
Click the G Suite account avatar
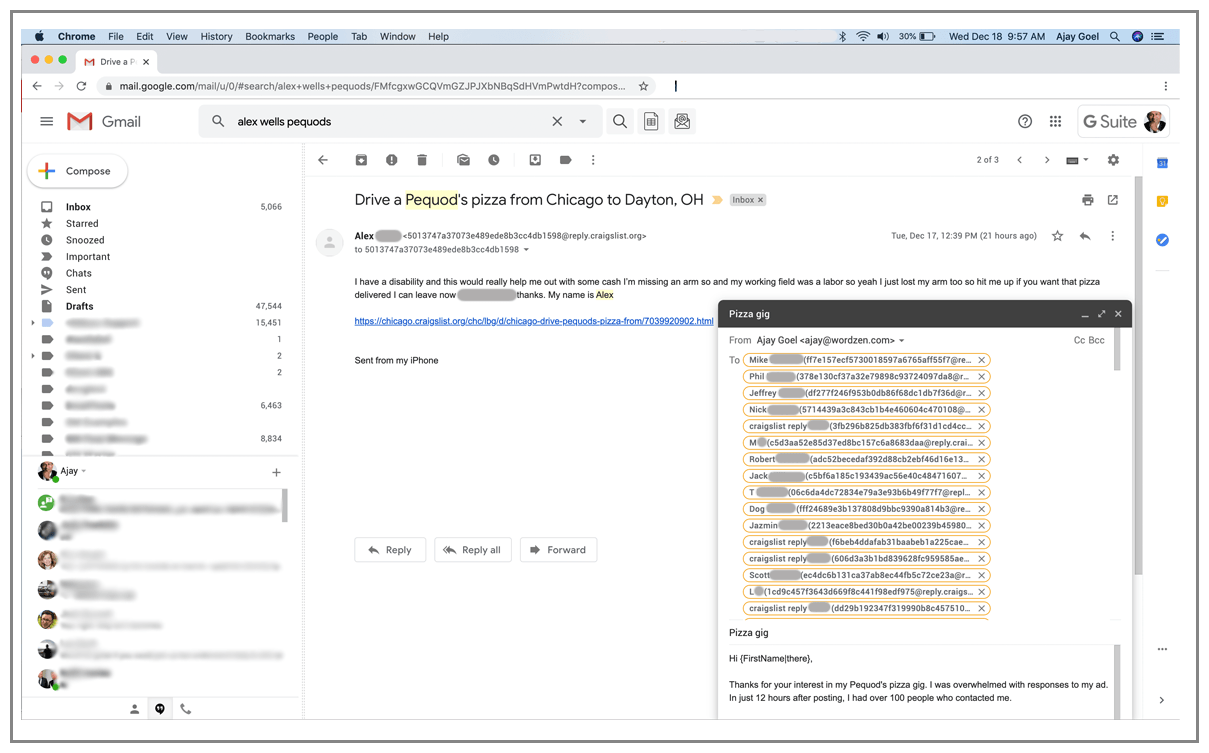pyautogui.click(x=1155, y=121)
